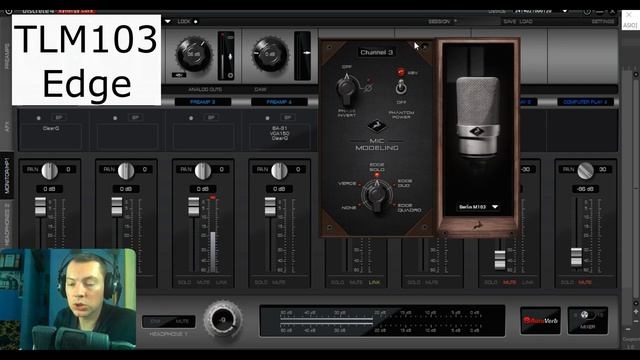Image resolution: width=640 pixels, height=360 pixels.
Task: Move the third channel volume fader
Action: point(193,206)
